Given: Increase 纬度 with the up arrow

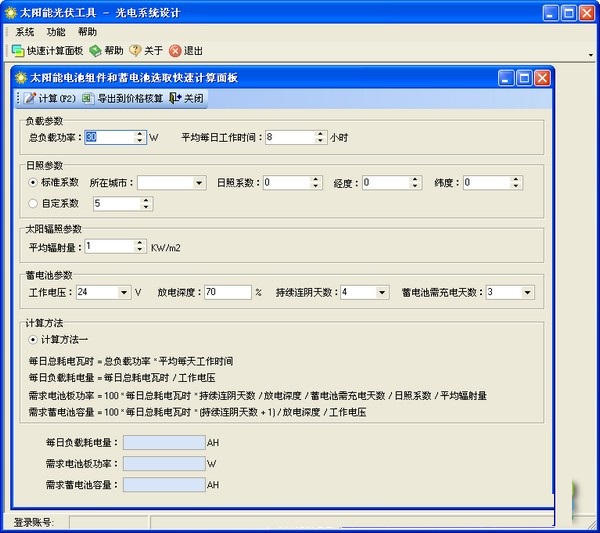Looking at the screenshot, I should [x=516, y=179].
